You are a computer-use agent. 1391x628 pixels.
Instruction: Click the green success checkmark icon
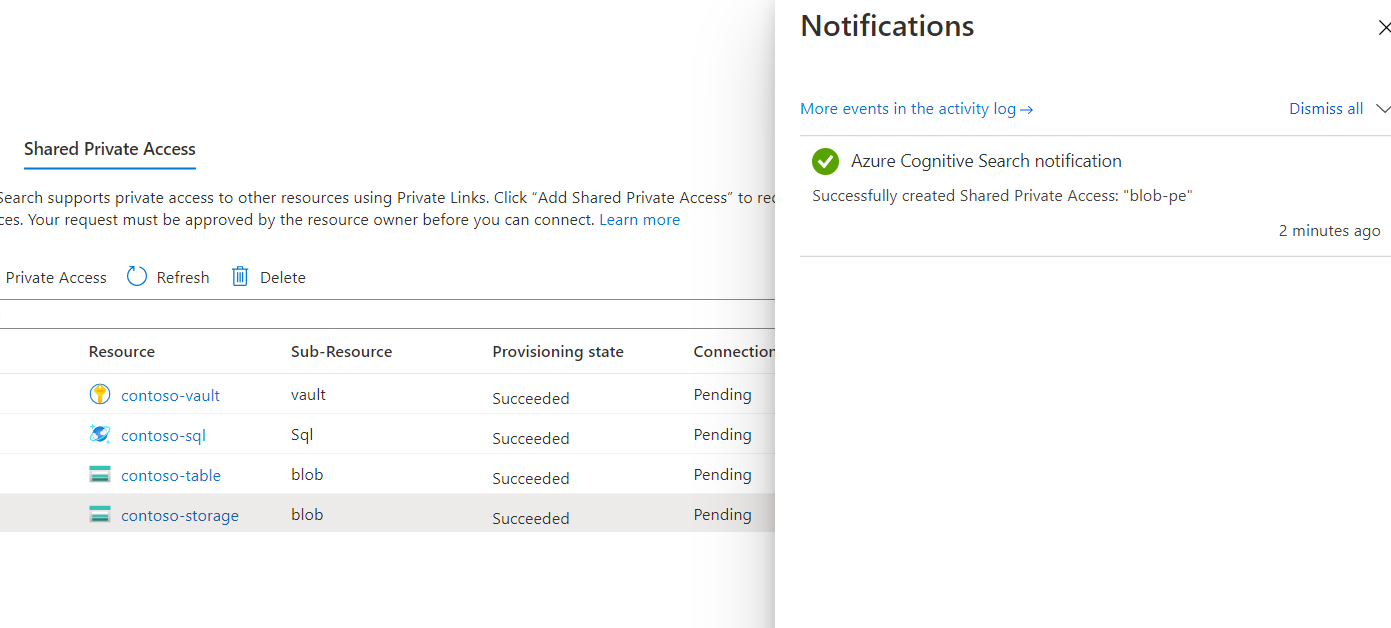(825, 161)
